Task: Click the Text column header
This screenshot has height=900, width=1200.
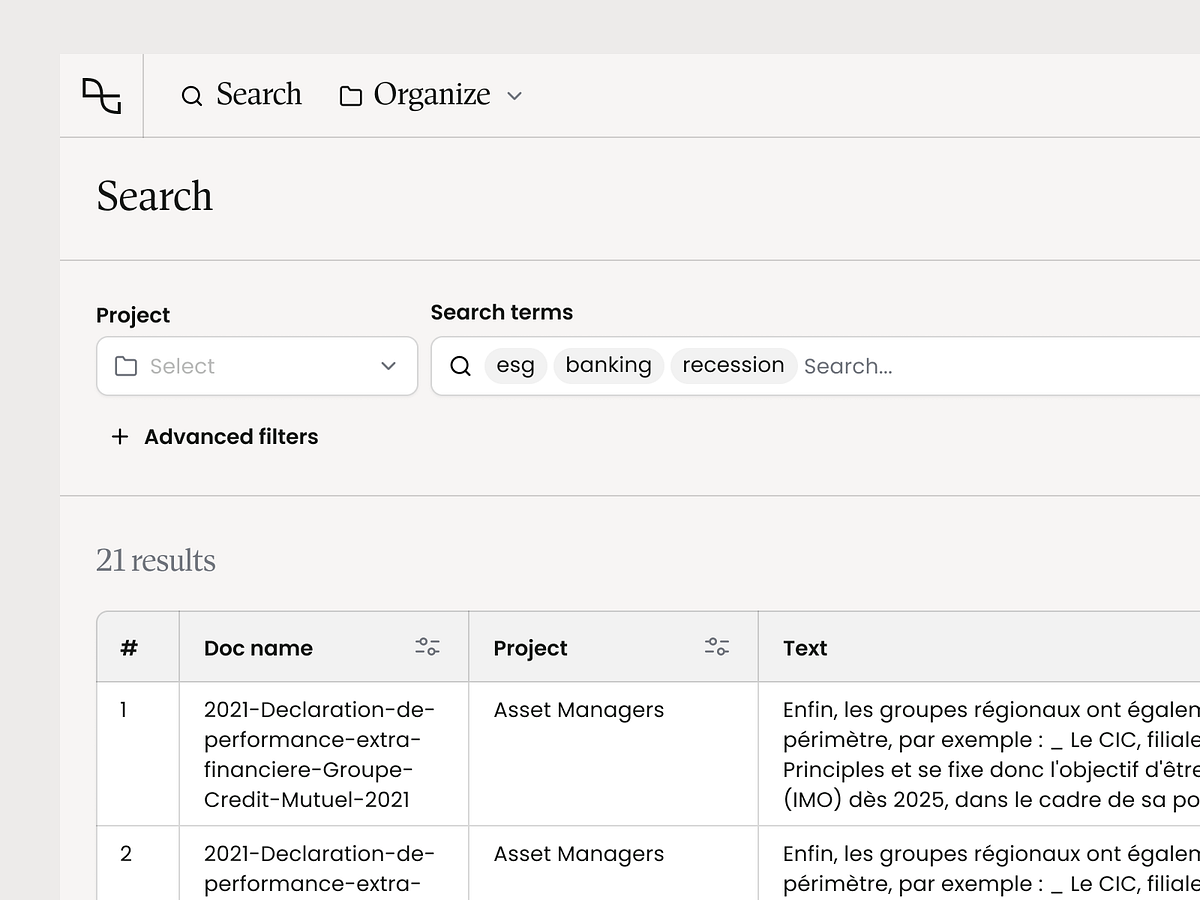Action: coord(805,648)
